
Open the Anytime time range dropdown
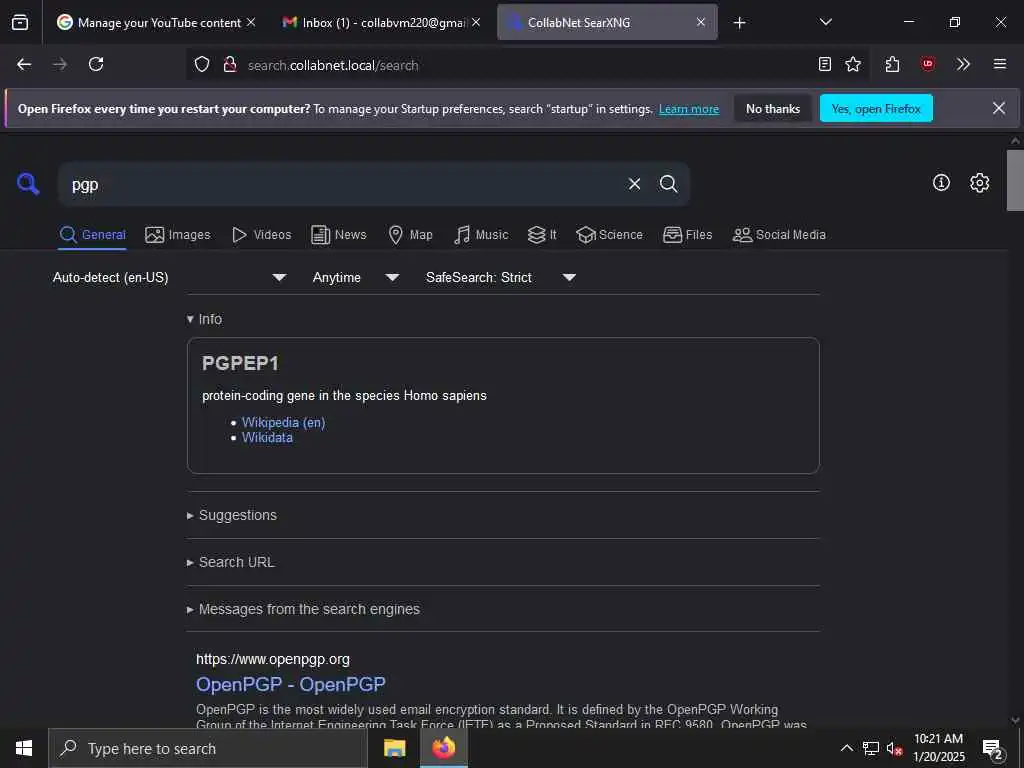click(356, 278)
